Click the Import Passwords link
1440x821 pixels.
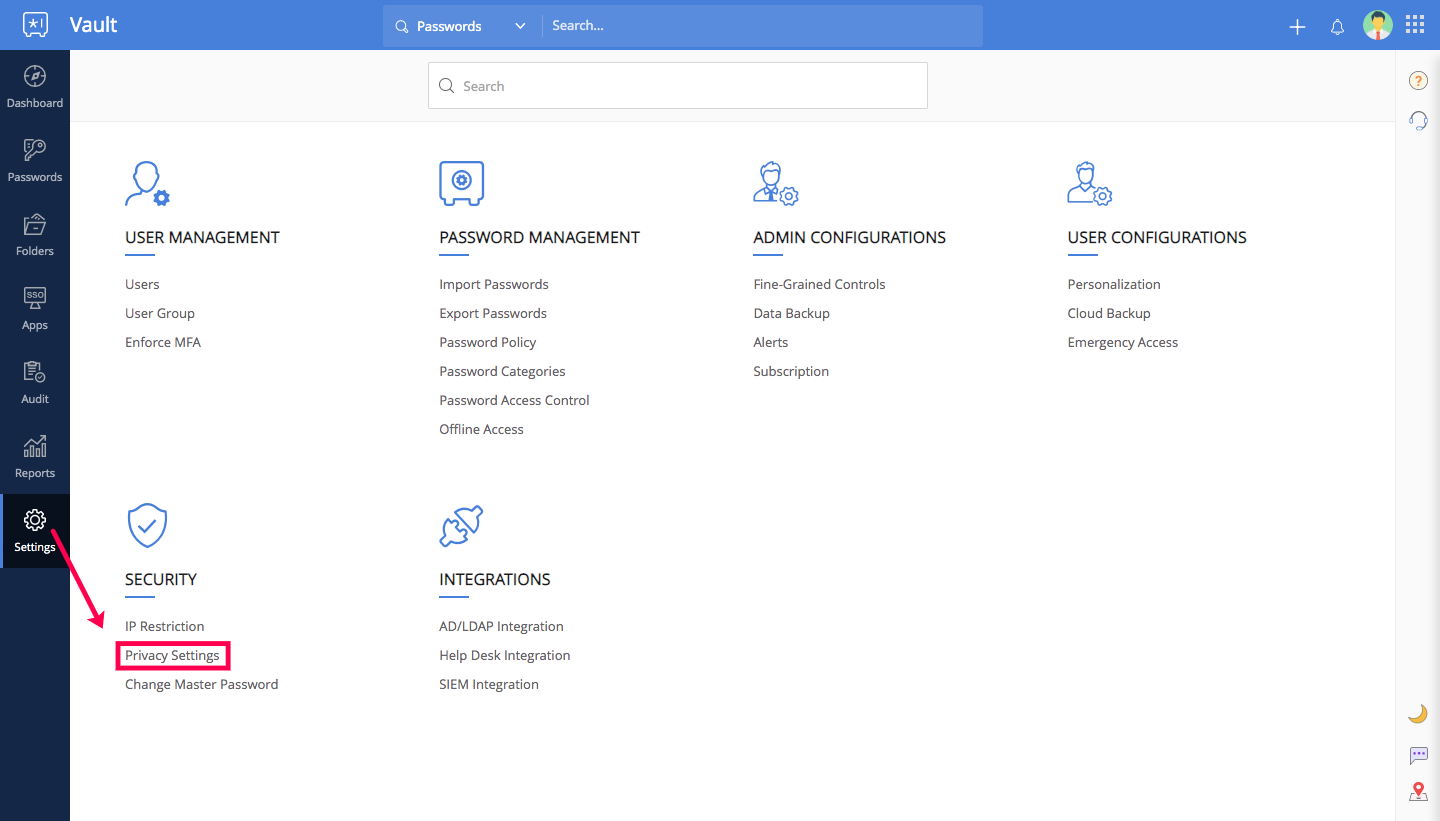tap(493, 285)
